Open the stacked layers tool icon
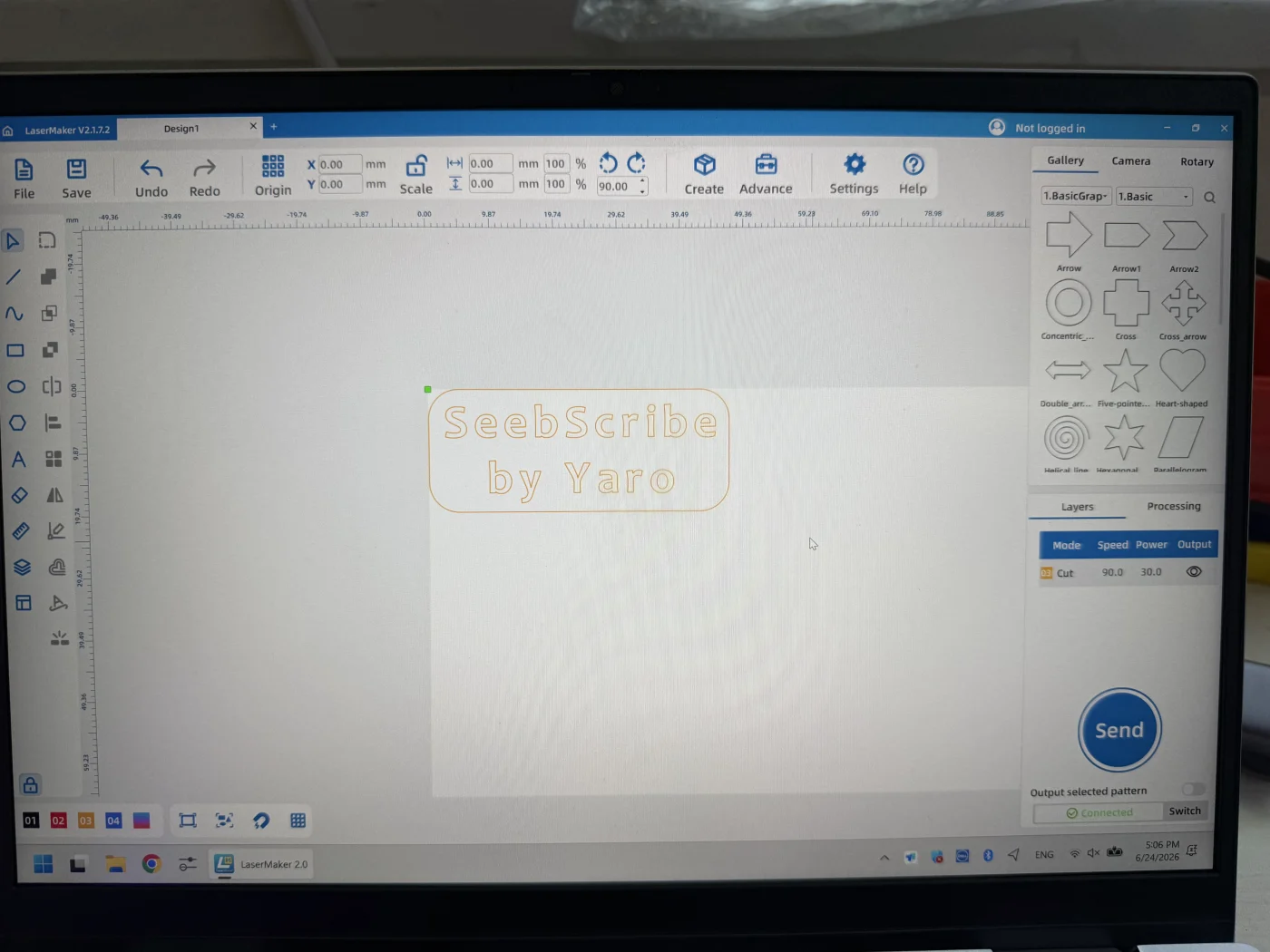This screenshot has height=952, width=1270. point(22,568)
